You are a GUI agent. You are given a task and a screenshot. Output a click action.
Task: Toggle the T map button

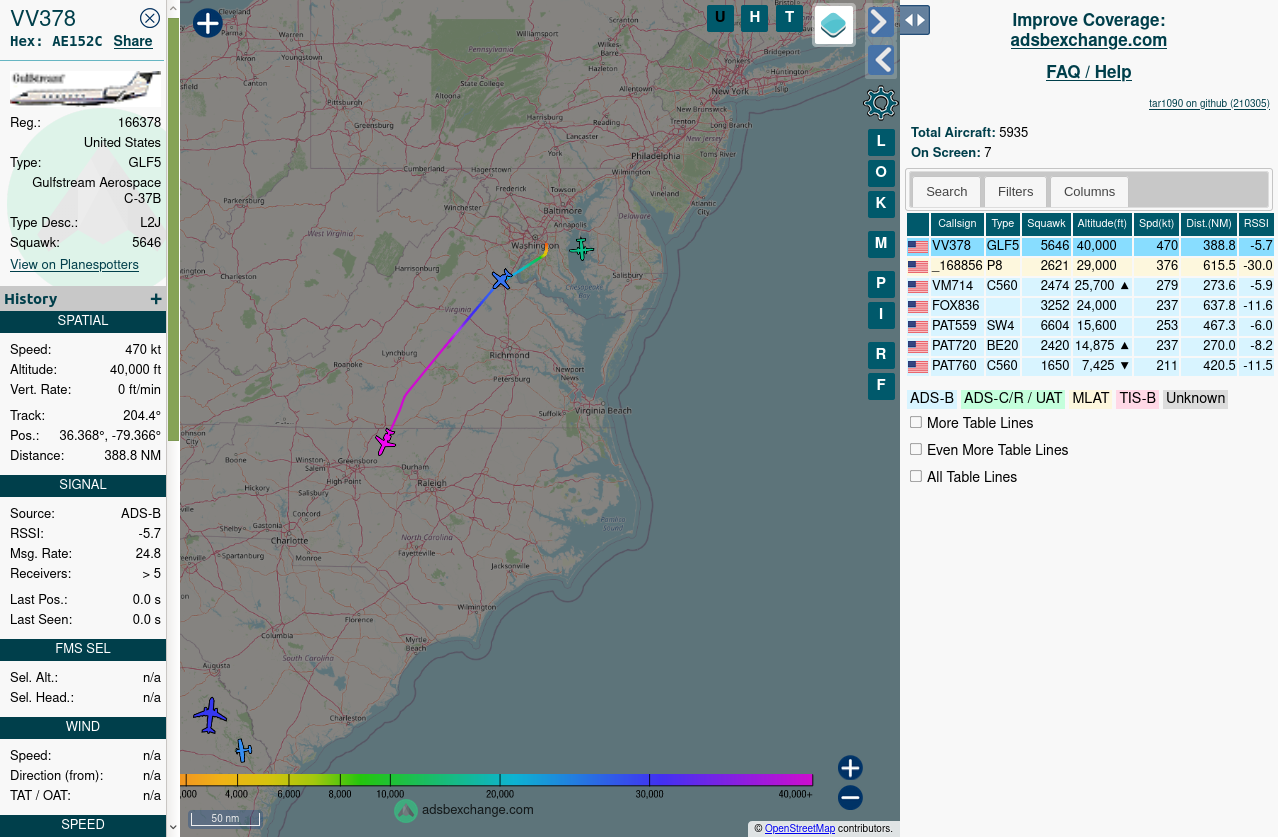click(x=790, y=17)
